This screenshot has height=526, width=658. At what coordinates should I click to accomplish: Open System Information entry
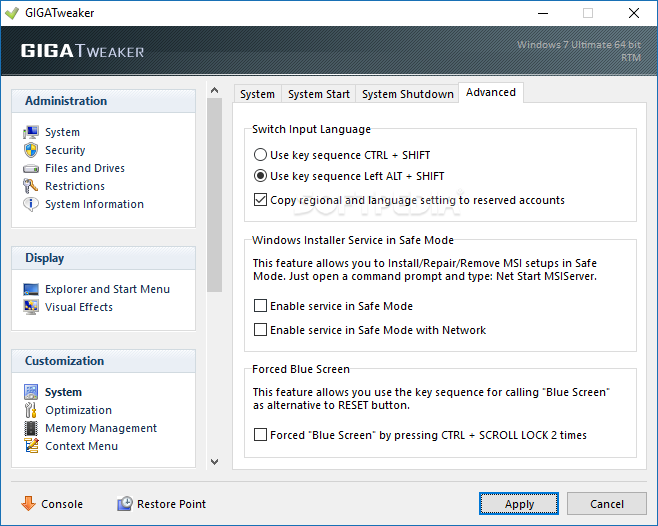[94, 204]
